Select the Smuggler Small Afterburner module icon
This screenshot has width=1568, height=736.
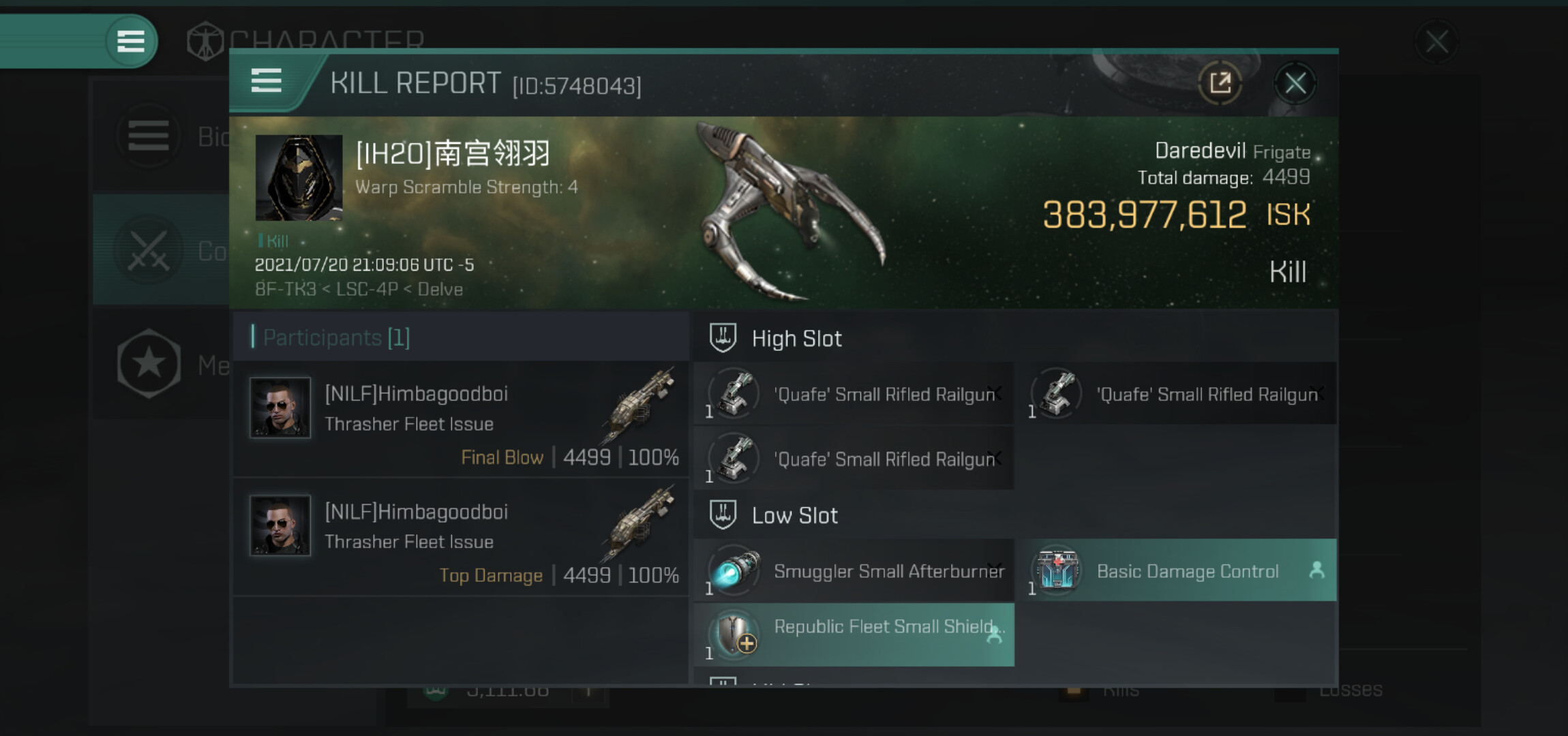[734, 570]
